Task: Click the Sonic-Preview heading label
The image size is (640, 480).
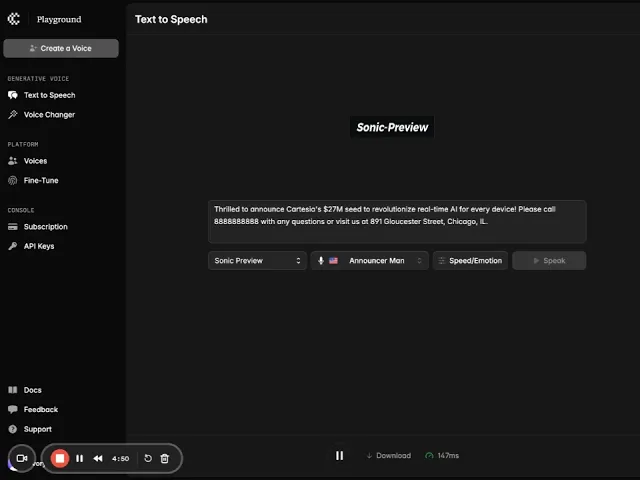Action: coord(392,127)
